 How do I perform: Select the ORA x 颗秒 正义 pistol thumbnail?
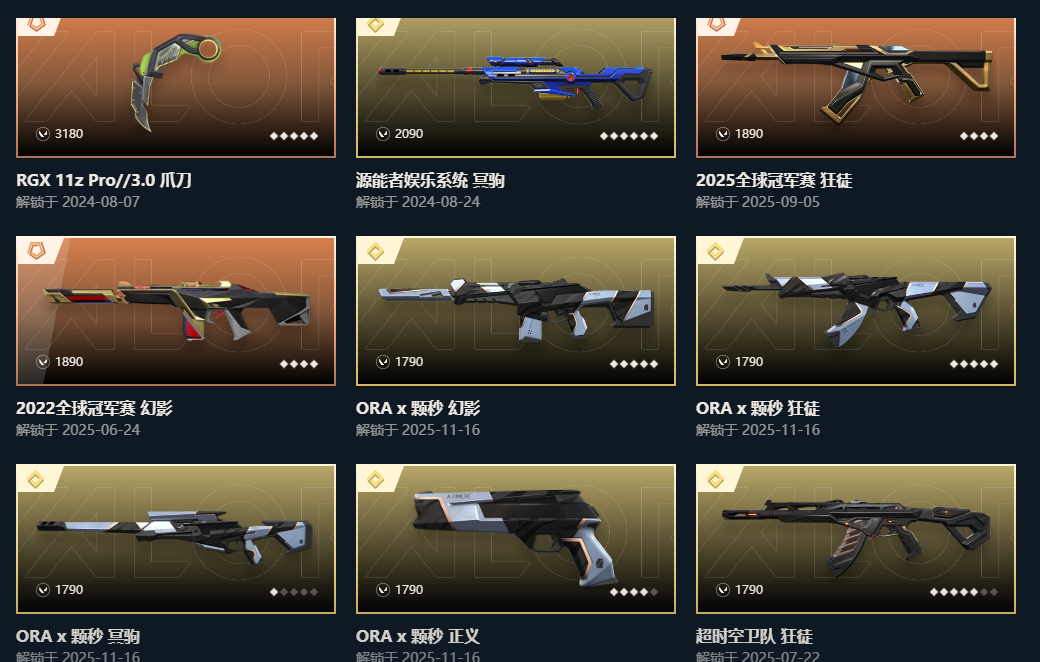point(515,539)
